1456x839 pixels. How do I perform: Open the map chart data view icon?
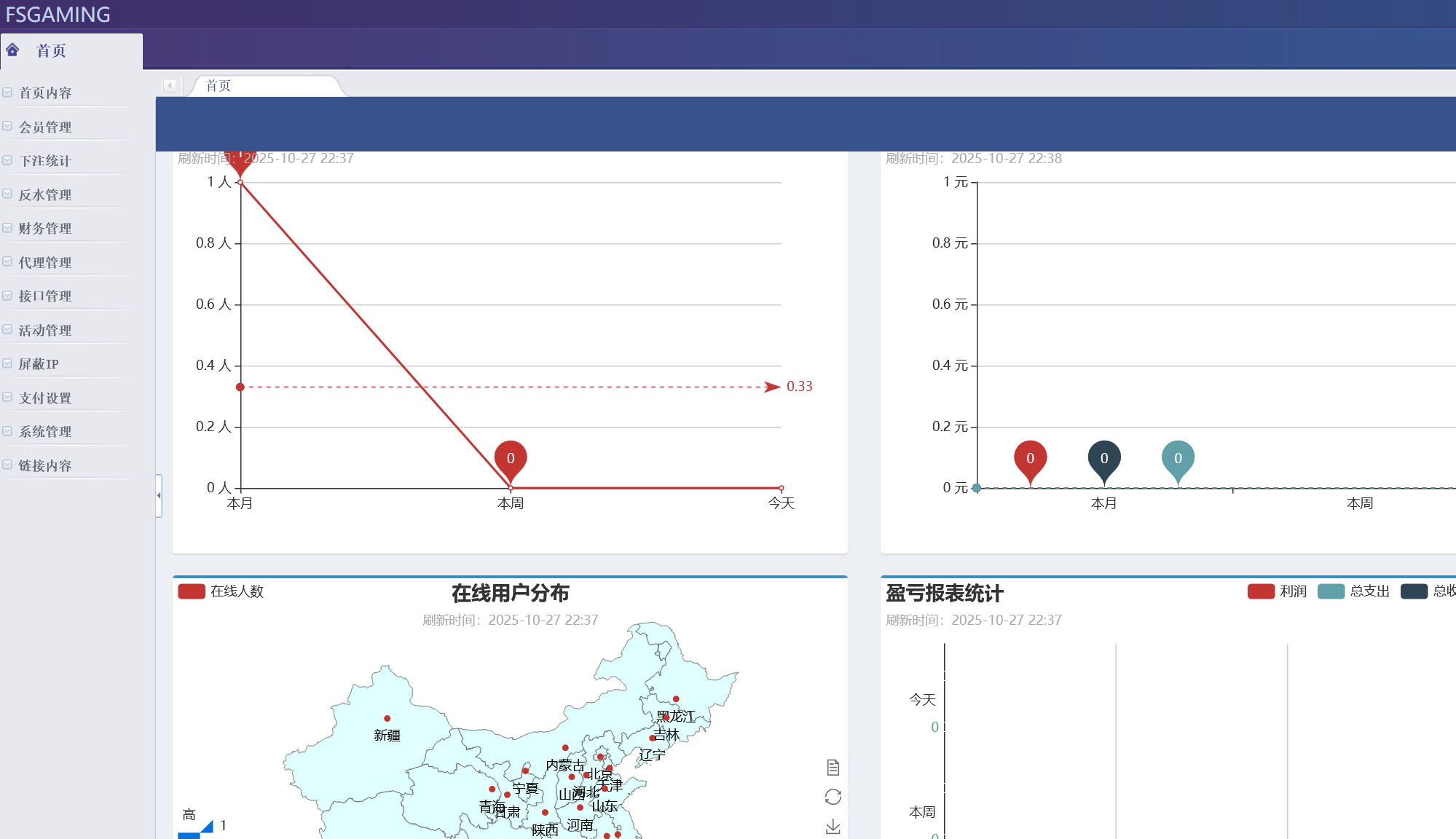(x=833, y=768)
